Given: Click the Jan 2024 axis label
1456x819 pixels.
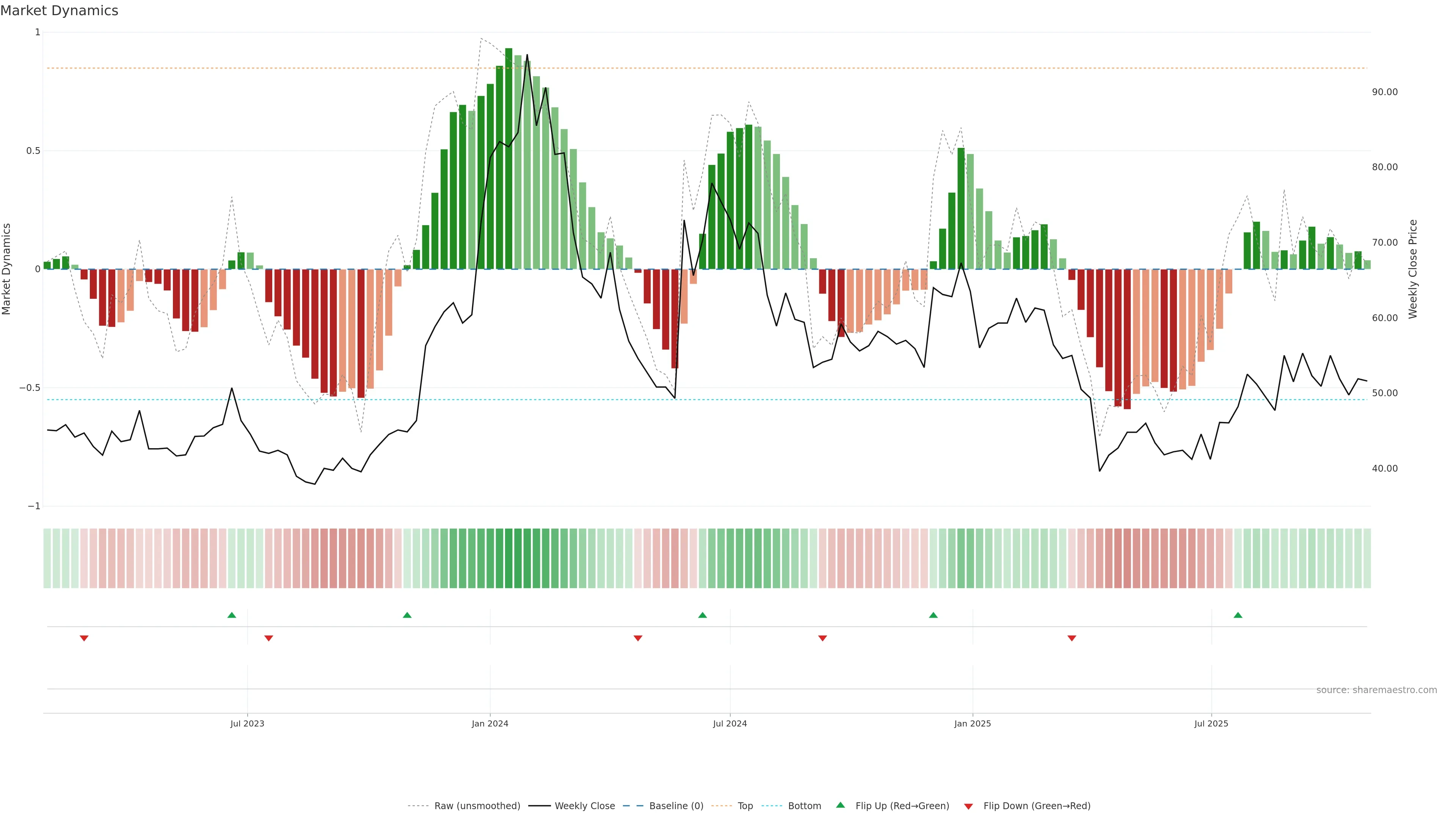Looking at the screenshot, I should point(490,723).
